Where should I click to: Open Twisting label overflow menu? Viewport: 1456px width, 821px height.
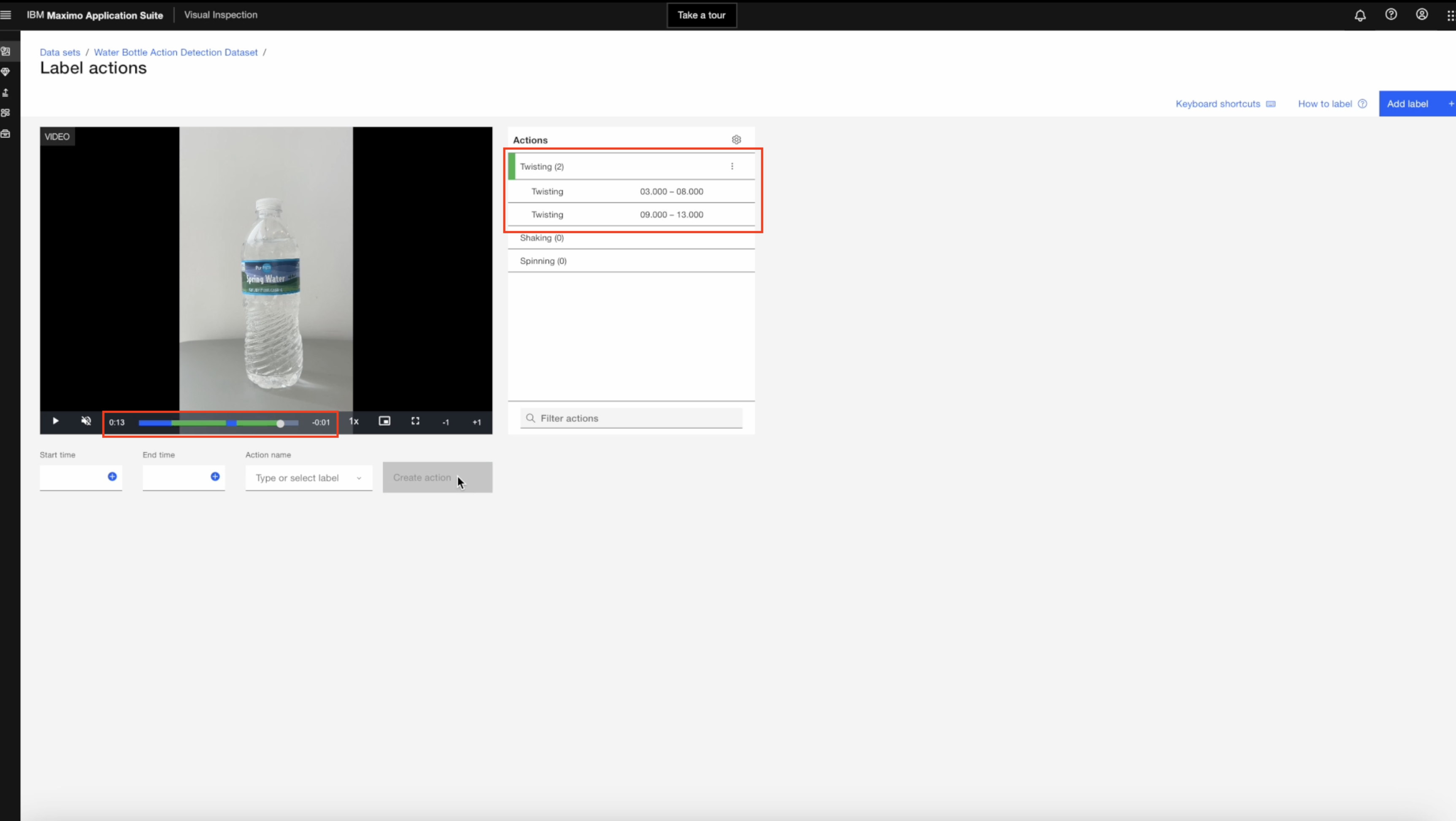pos(732,166)
